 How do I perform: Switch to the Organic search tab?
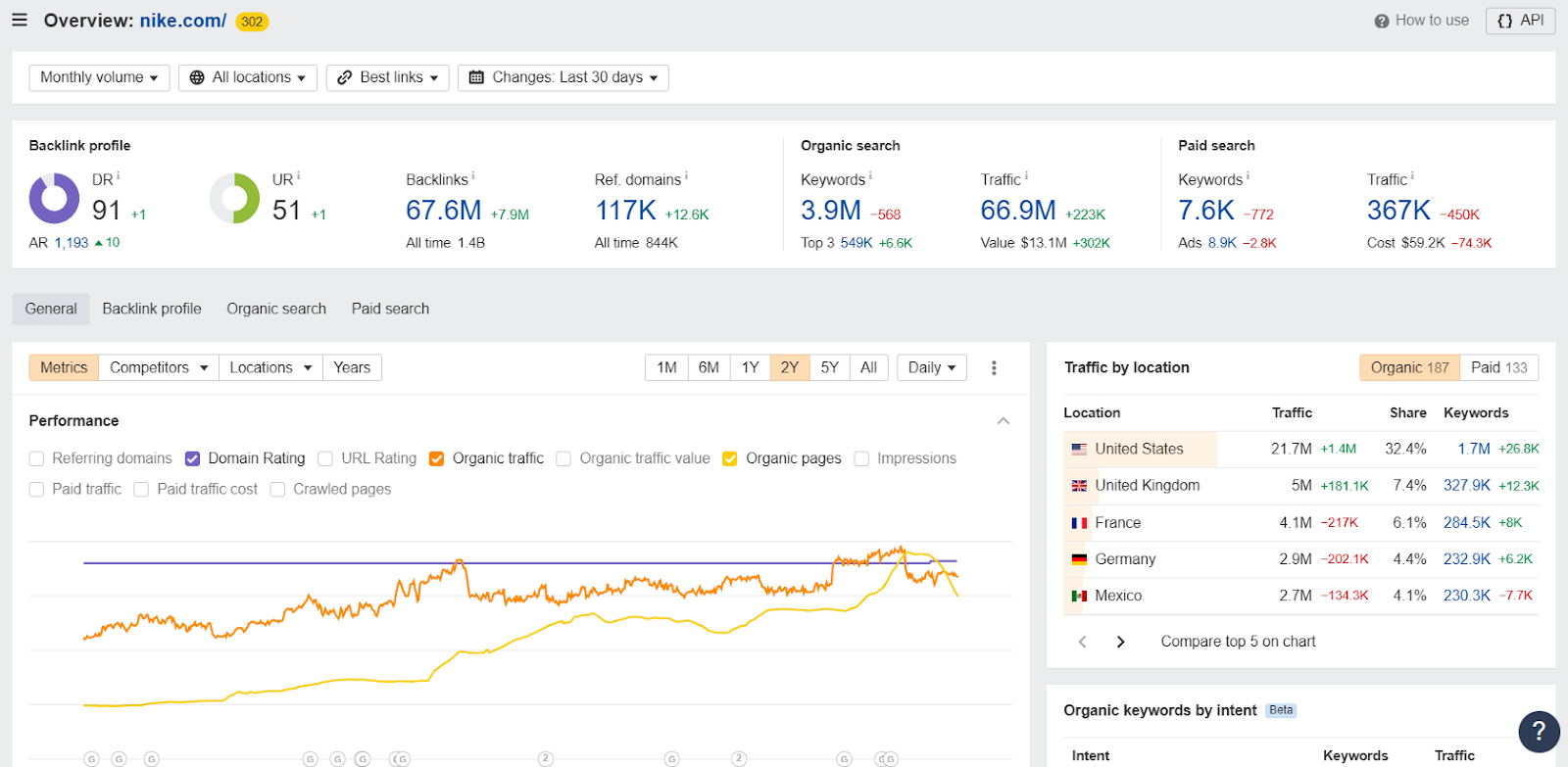pos(276,309)
